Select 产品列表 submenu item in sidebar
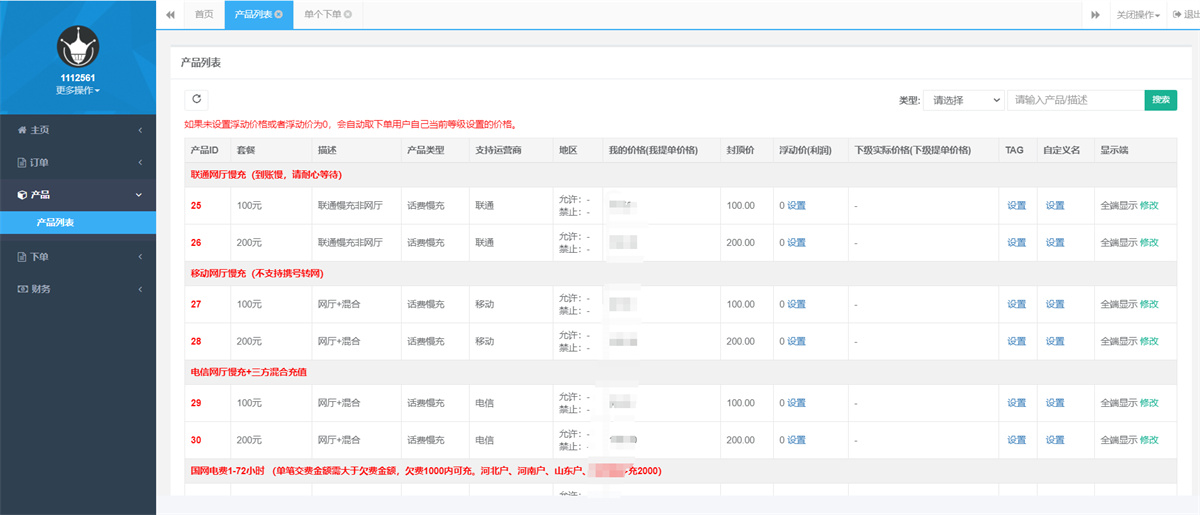This screenshot has width=1200, height=515. click(x=55, y=222)
